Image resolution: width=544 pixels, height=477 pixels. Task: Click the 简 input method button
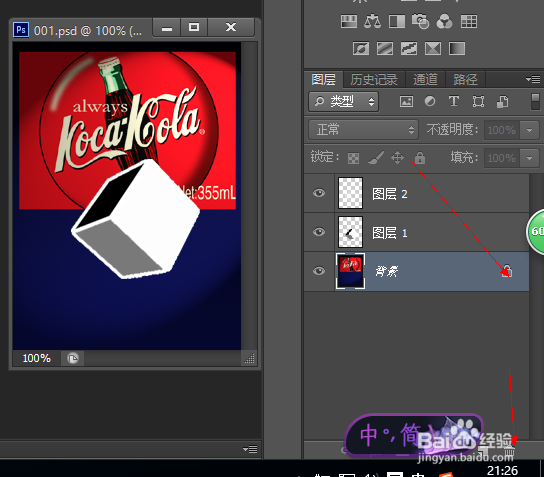(x=409, y=434)
